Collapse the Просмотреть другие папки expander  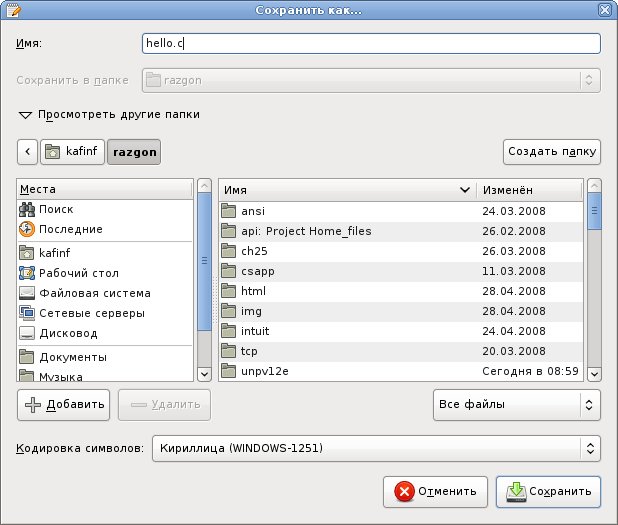(x=26, y=115)
